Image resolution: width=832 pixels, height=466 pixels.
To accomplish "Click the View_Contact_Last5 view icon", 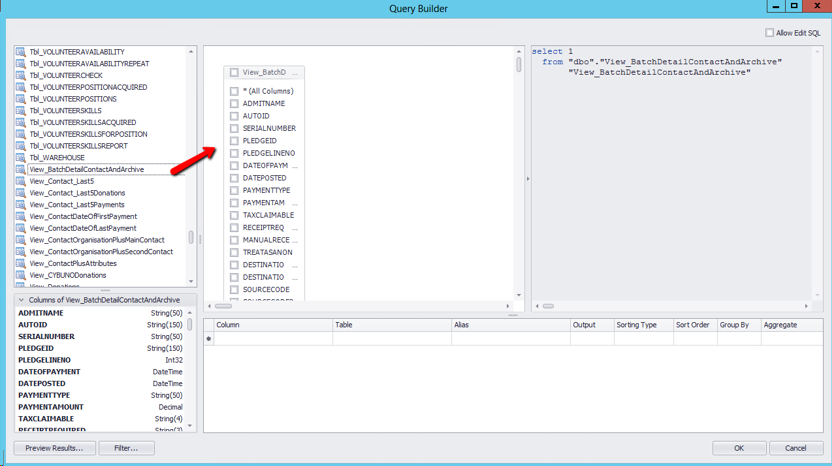I will (x=21, y=181).
